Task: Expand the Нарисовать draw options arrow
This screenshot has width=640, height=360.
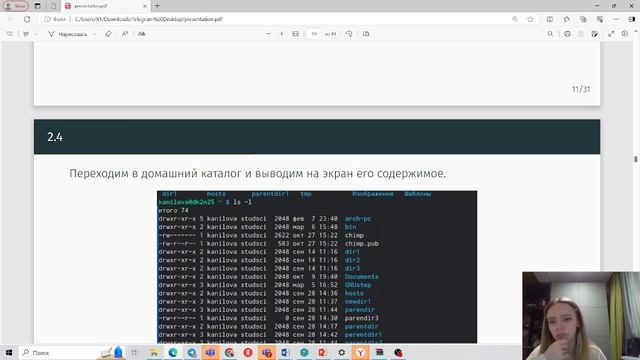Action: (x=95, y=34)
